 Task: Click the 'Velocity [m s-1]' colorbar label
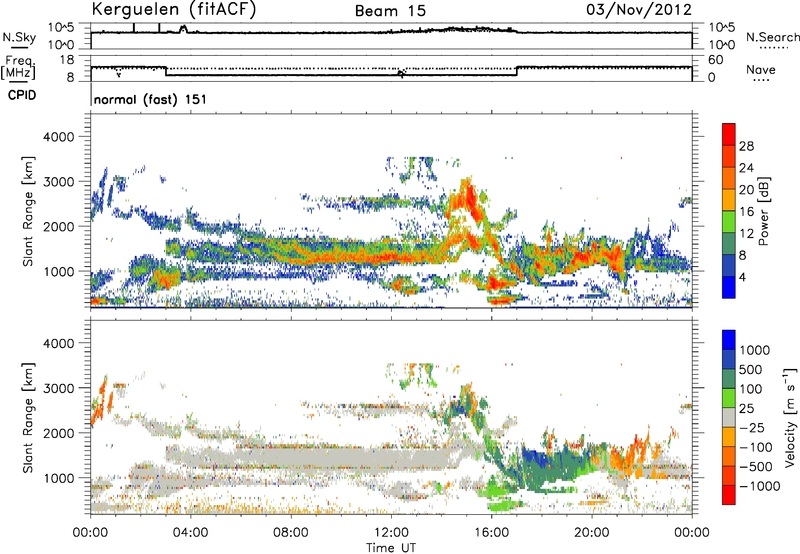click(790, 417)
